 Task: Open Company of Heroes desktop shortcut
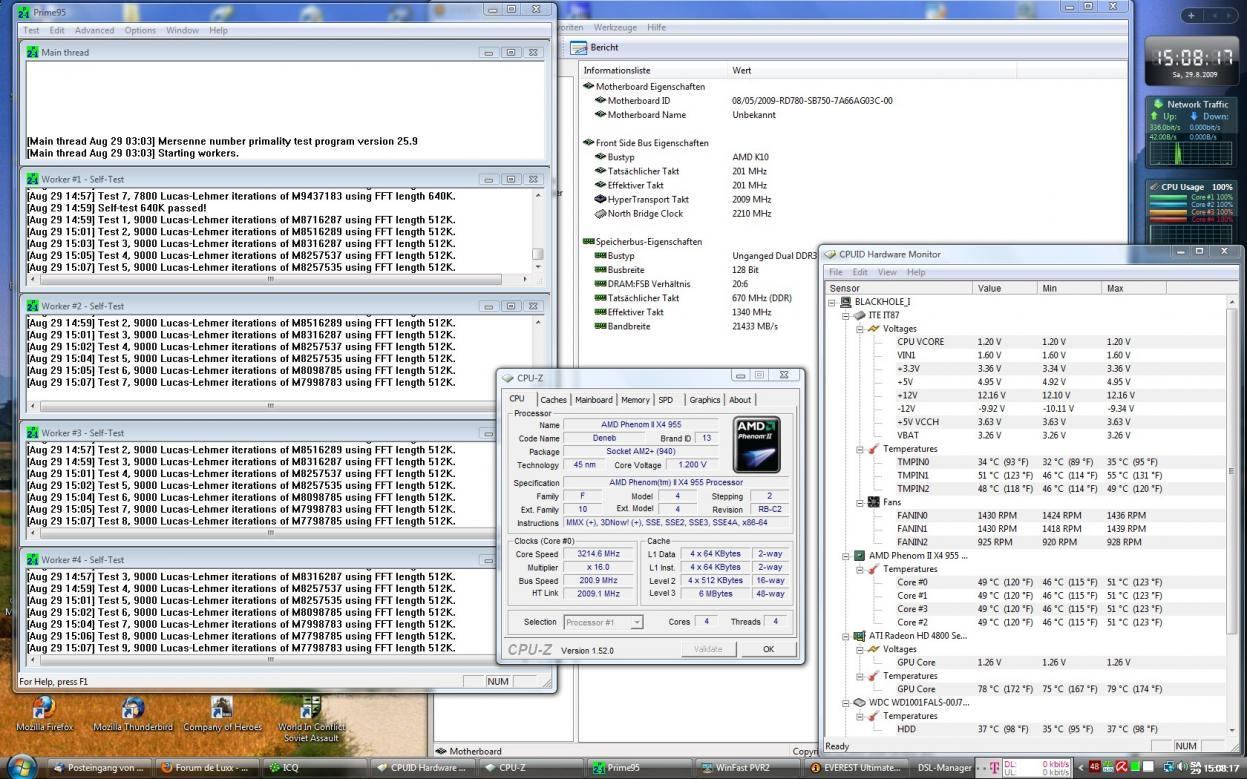pyautogui.click(x=222, y=714)
